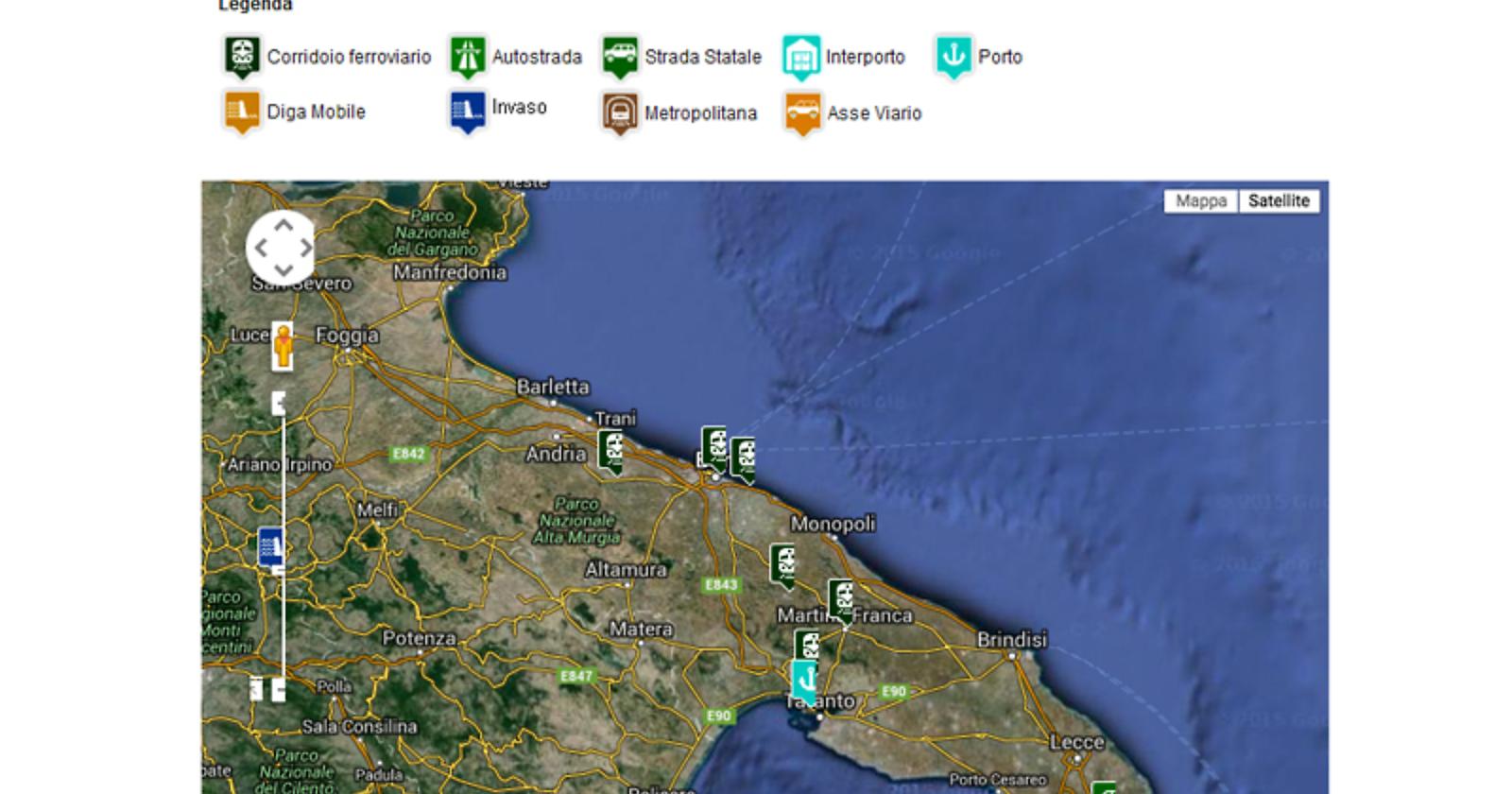Click the 'Asse Viario' legend label

[x=874, y=113]
